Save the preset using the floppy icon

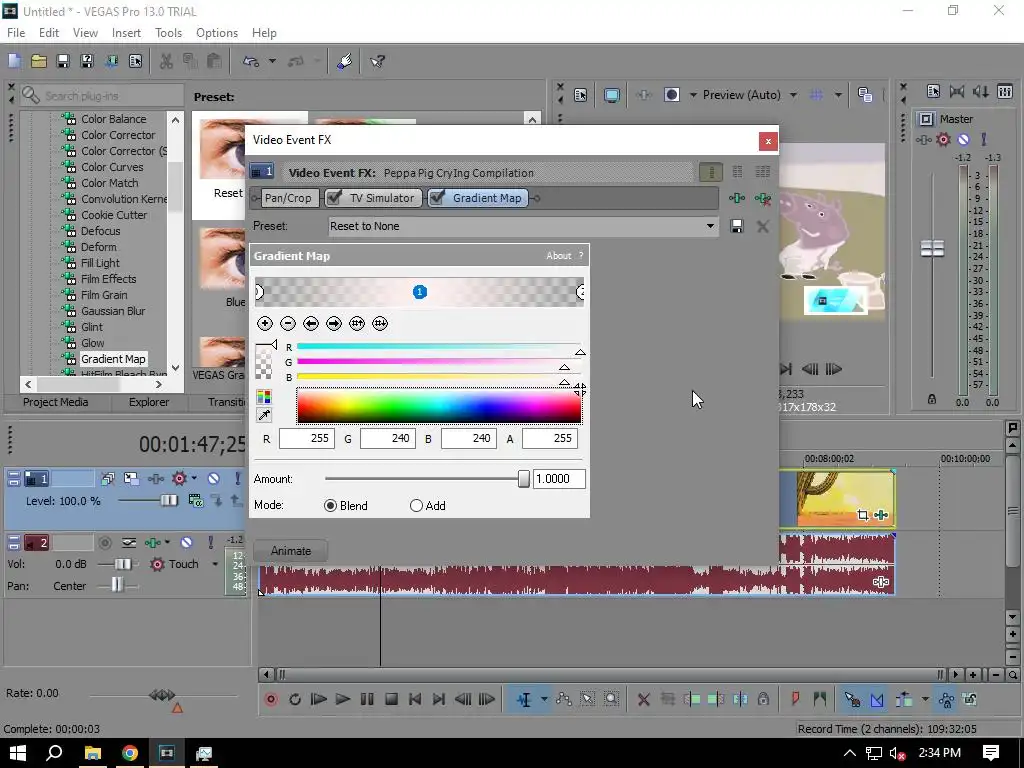click(737, 226)
